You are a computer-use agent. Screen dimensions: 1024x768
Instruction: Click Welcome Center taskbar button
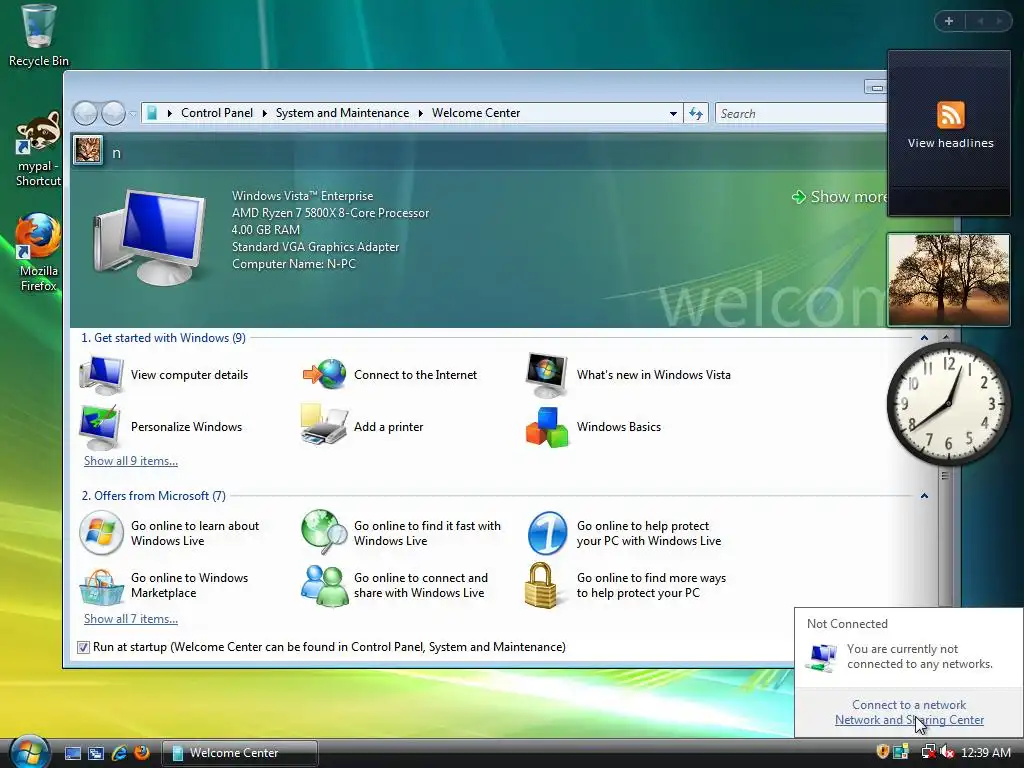tap(239, 753)
